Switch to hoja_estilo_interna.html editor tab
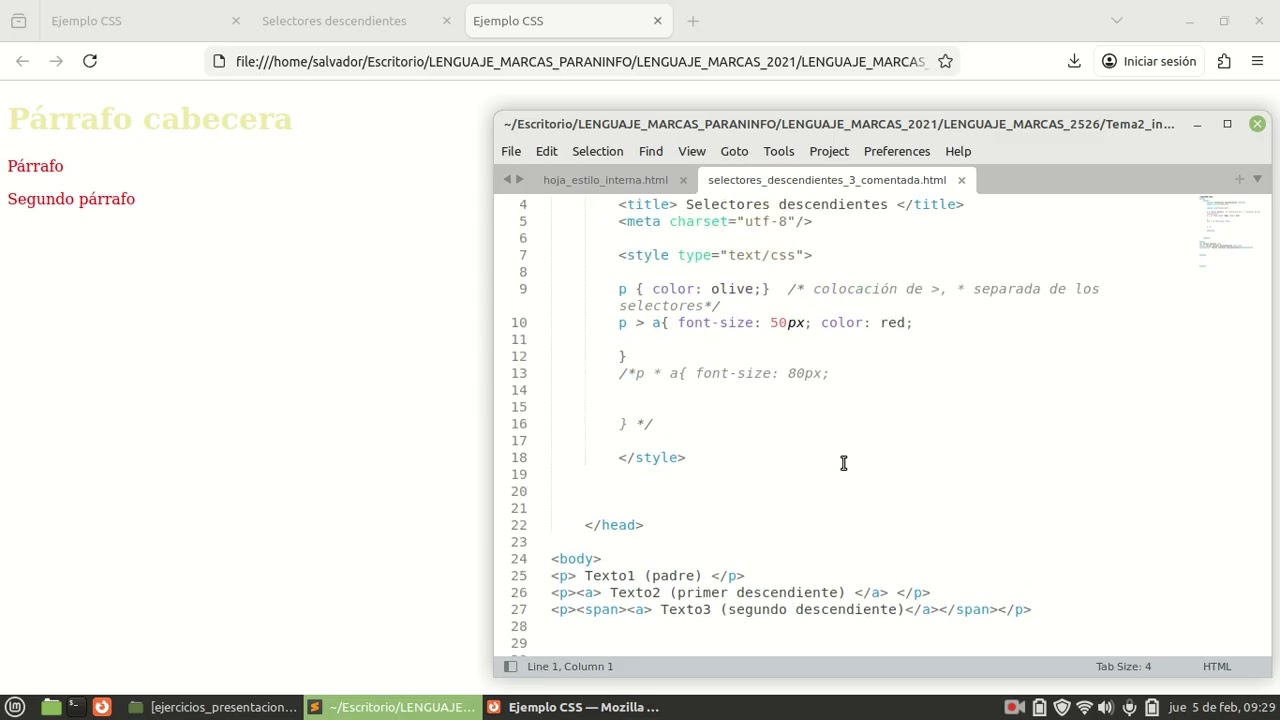1280x720 pixels. point(605,180)
